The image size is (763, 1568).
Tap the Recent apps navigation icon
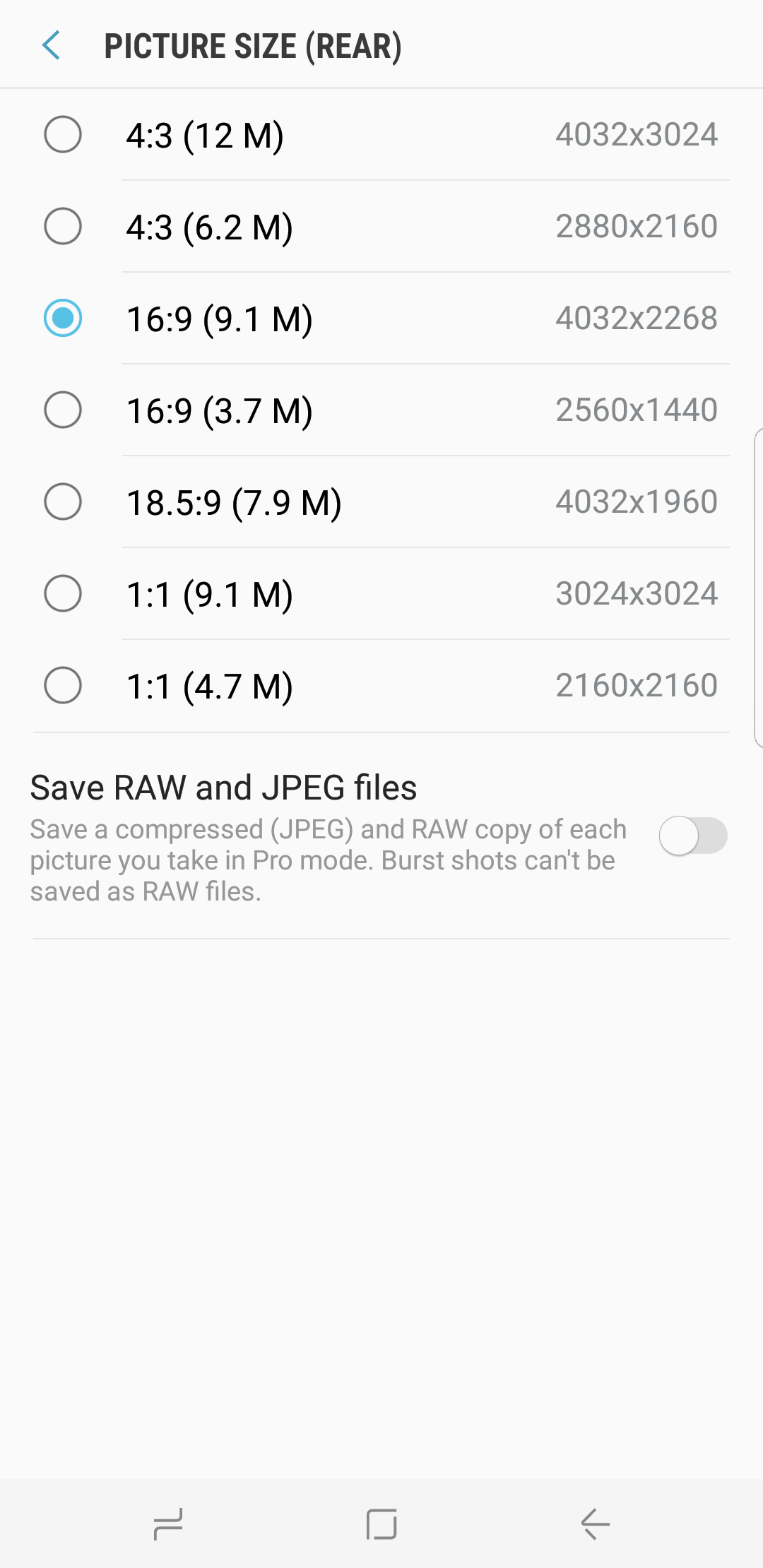168,1524
